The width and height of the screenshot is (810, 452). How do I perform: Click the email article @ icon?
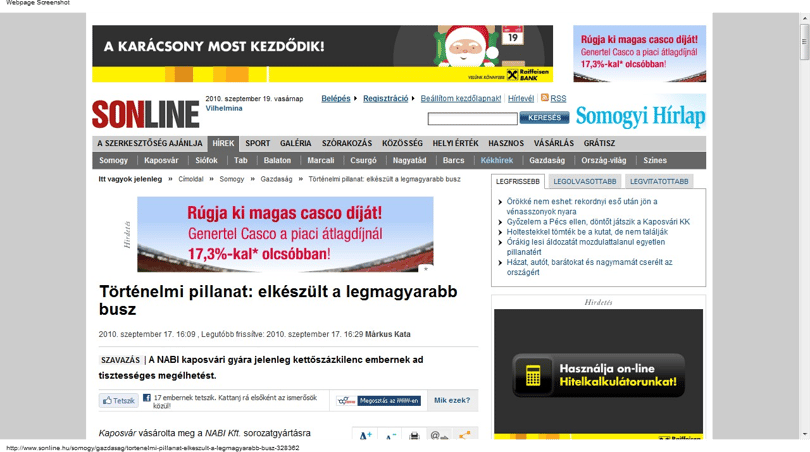[x=439, y=437]
